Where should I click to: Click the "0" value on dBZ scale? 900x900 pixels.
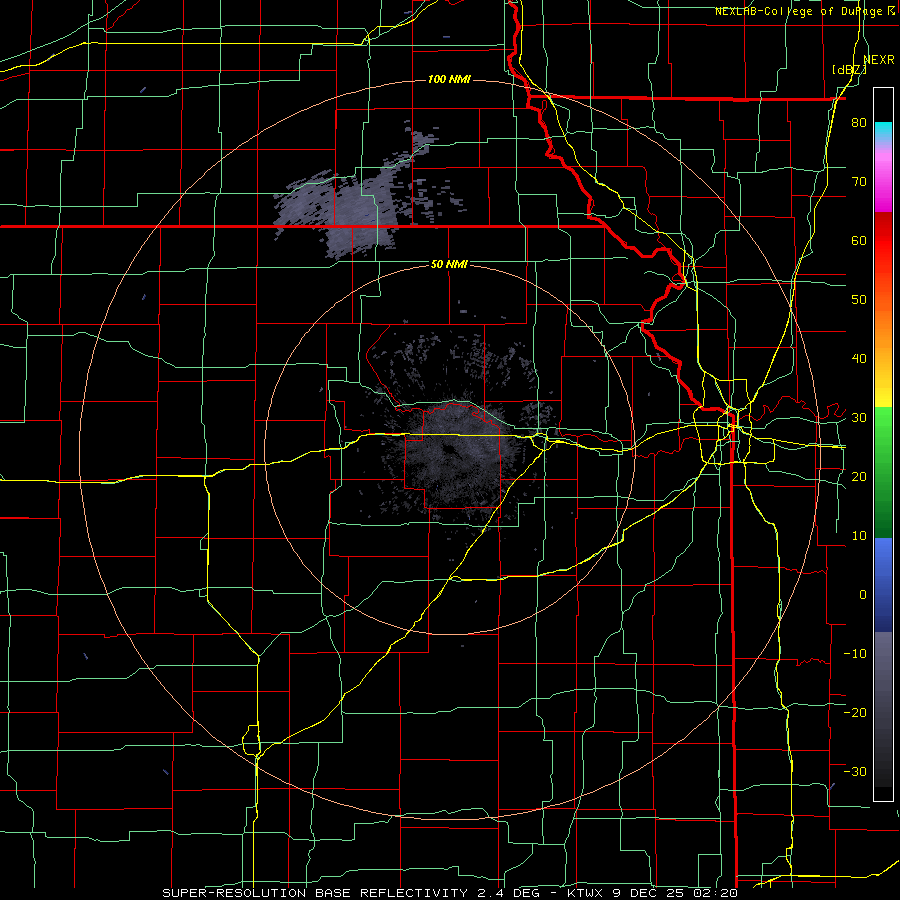pos(863,595)
